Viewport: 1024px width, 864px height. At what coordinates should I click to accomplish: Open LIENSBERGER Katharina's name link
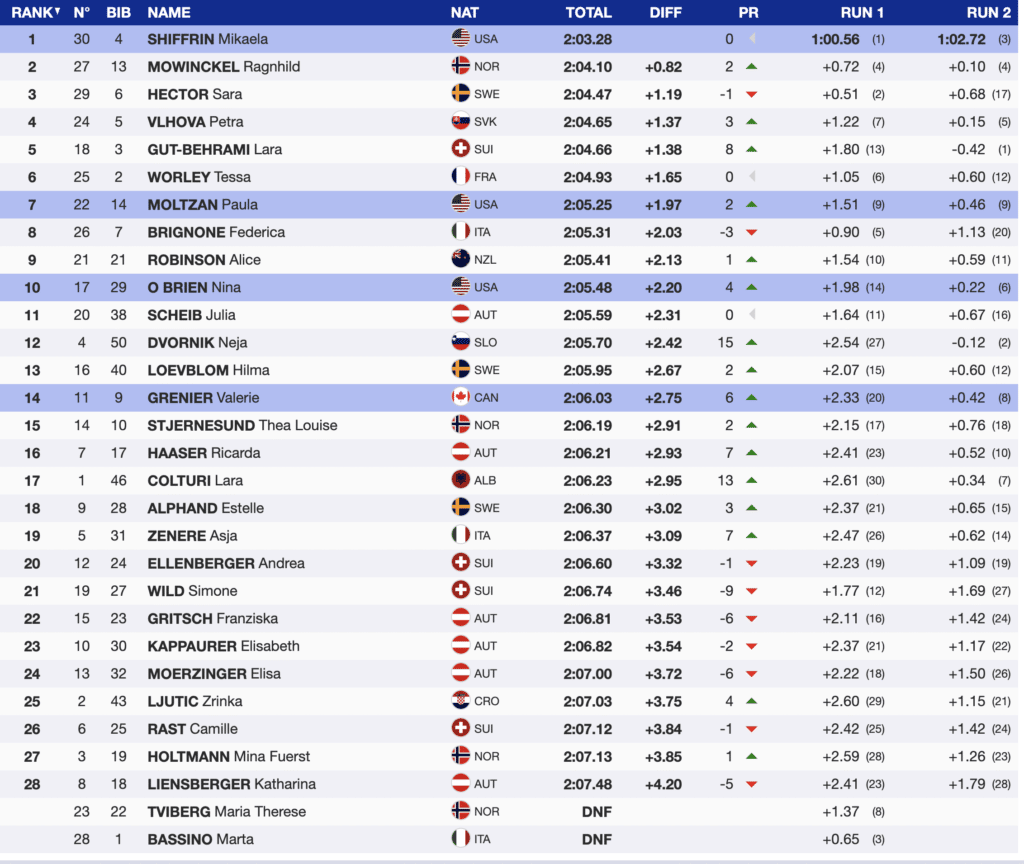pos(231,784)
